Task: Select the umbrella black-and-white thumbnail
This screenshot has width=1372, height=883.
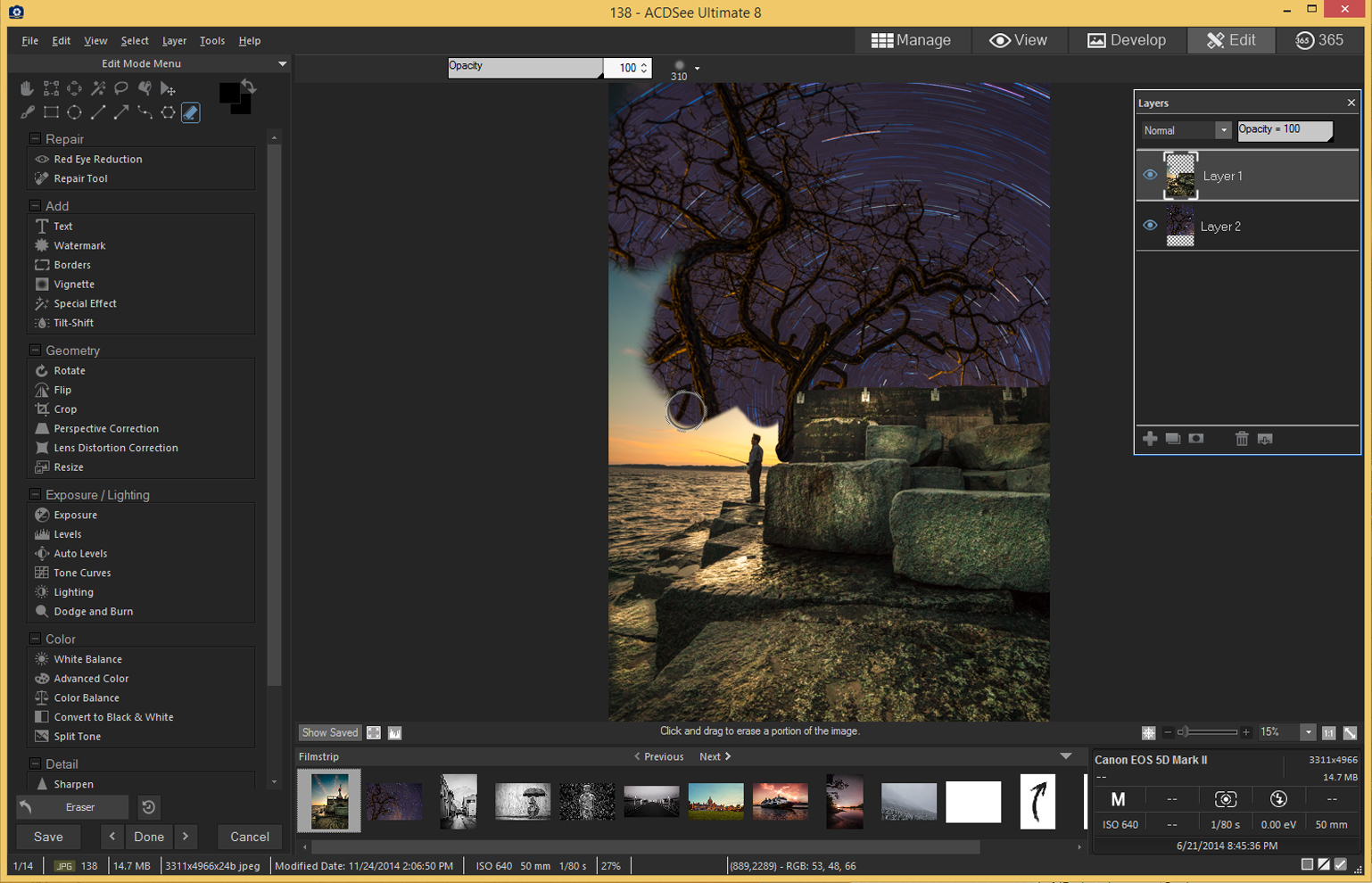Action: click(x=523, y=801)
